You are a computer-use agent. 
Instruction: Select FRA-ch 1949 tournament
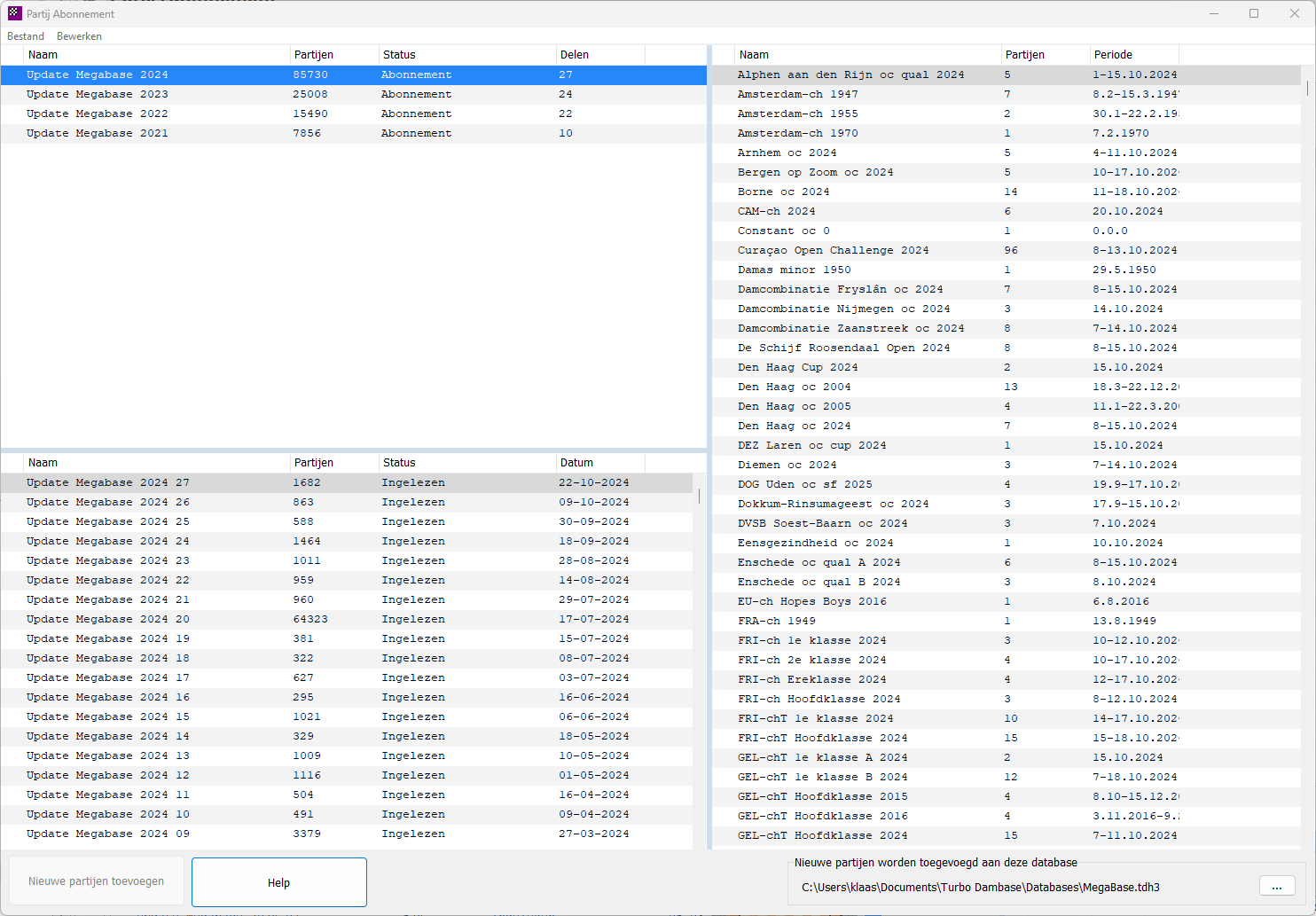pyautogui.click(x=1007, y=622)
